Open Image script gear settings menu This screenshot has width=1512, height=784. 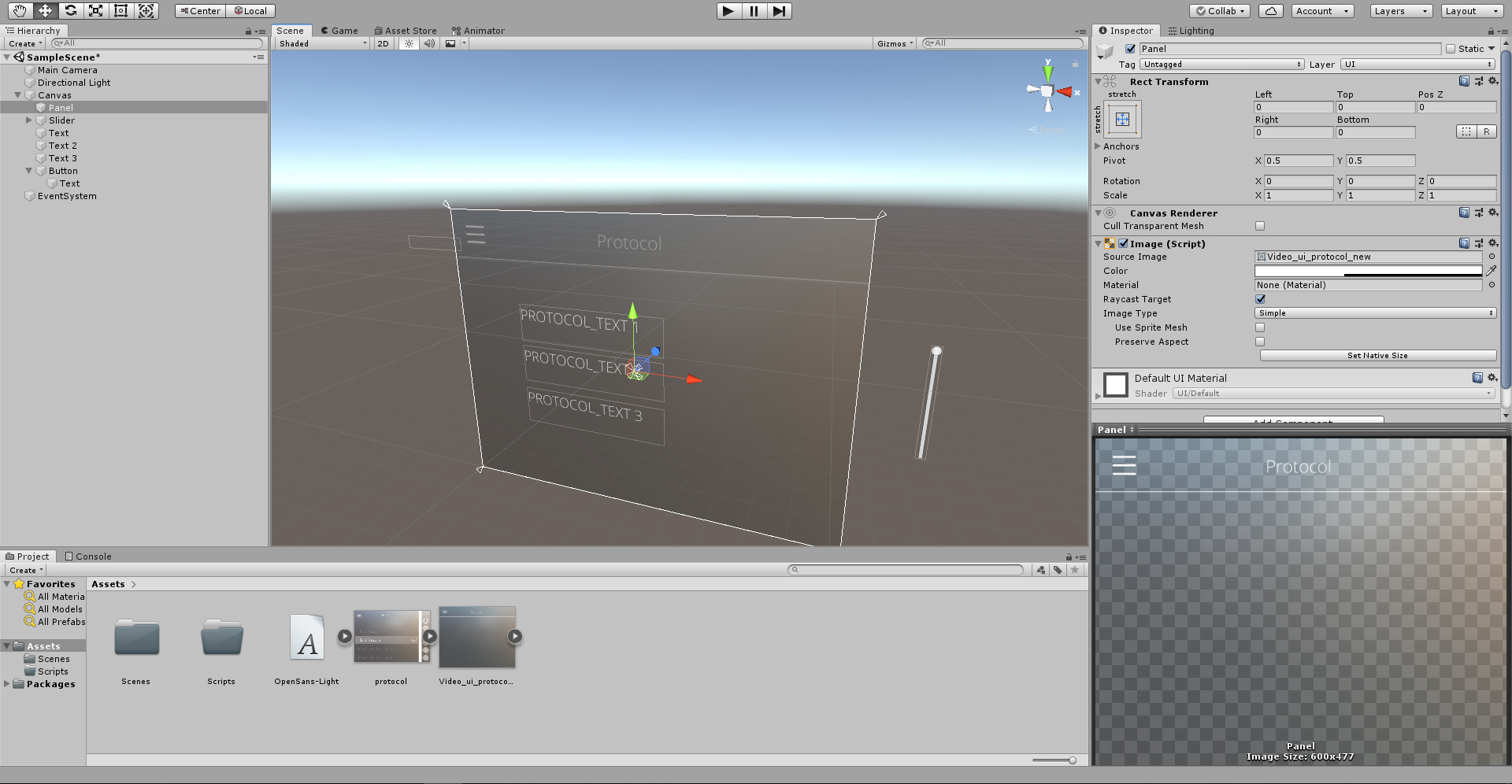pyautogui.click(x=1492, y=243)
